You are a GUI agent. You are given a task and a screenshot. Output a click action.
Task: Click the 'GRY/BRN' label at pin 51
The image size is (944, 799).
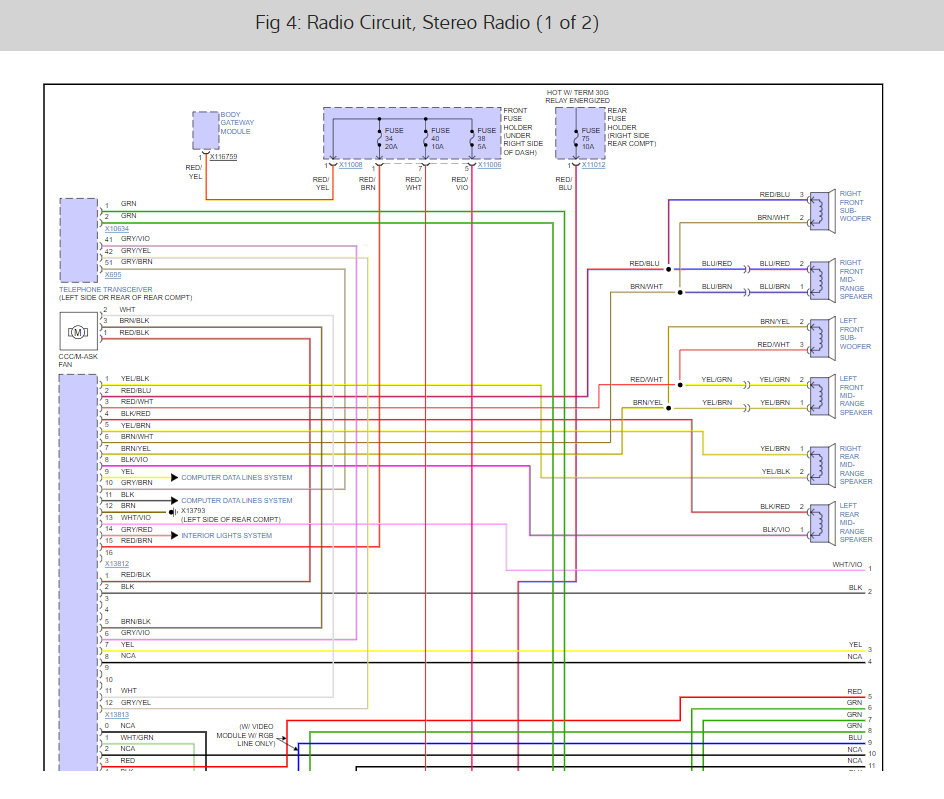click(137, 262)
